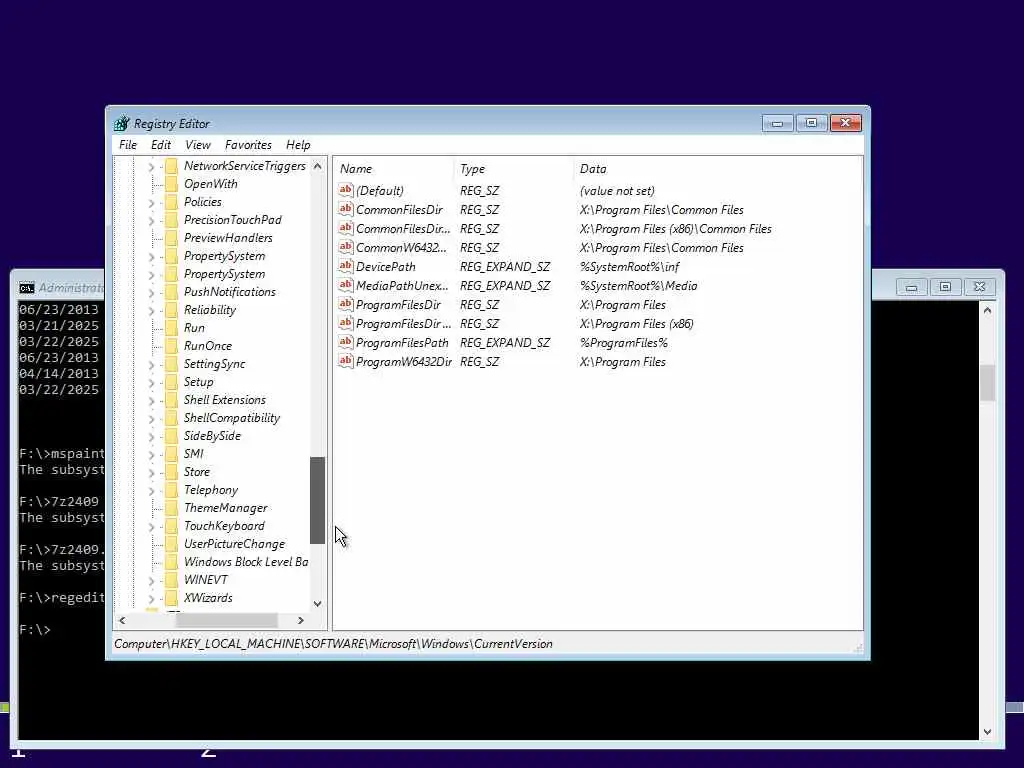Select the MediaPathUnex... value icon
This screenshot has height=768, width=1024.
(345, 285)
